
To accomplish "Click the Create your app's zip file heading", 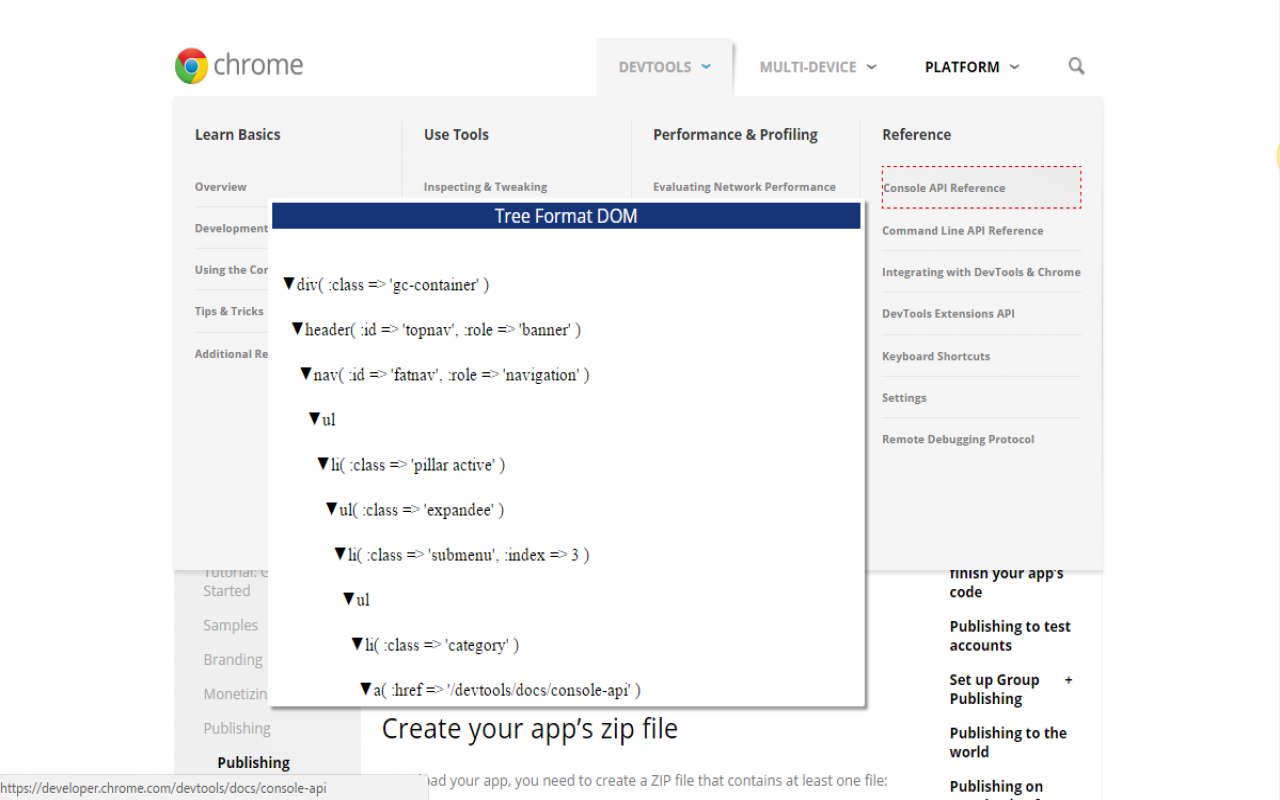I will (x=530, y=729).
